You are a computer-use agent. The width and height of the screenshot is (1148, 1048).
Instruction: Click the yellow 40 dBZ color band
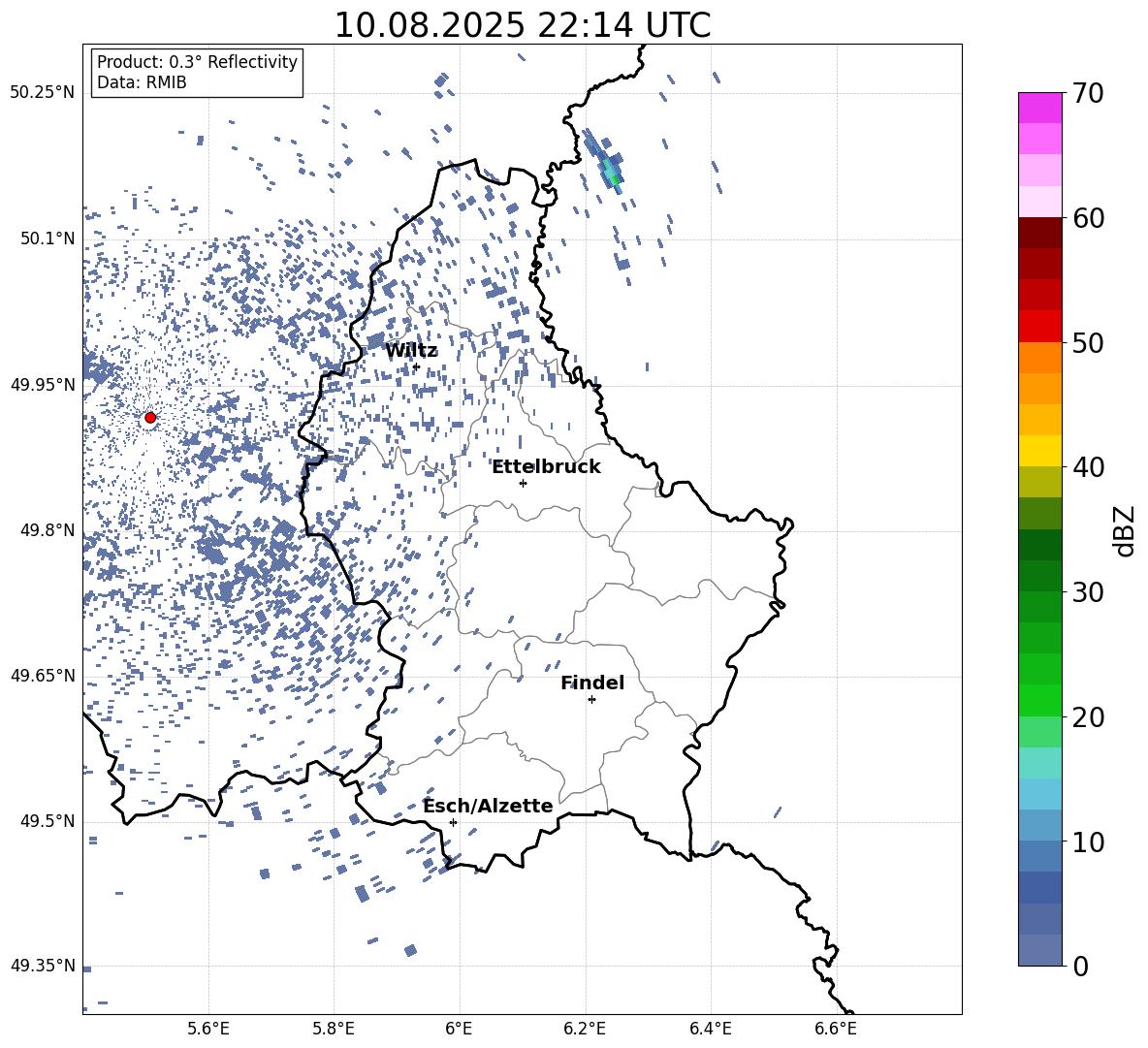[x=1039, y=451]
